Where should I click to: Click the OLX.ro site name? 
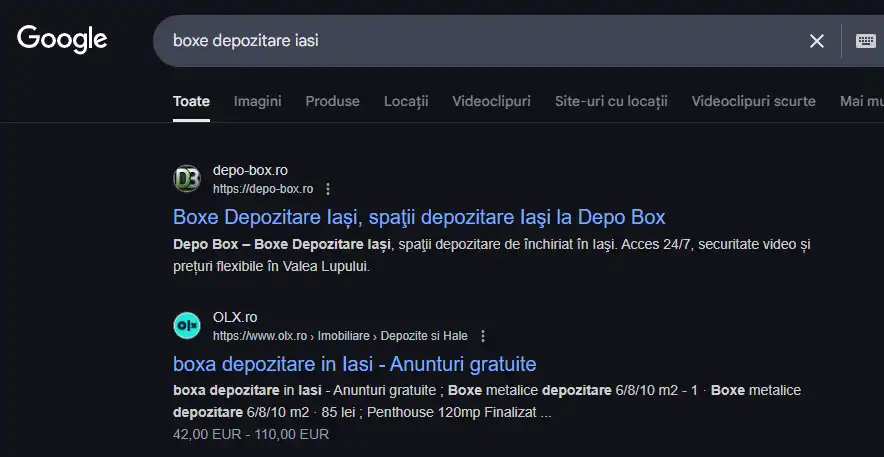point(235,317)
